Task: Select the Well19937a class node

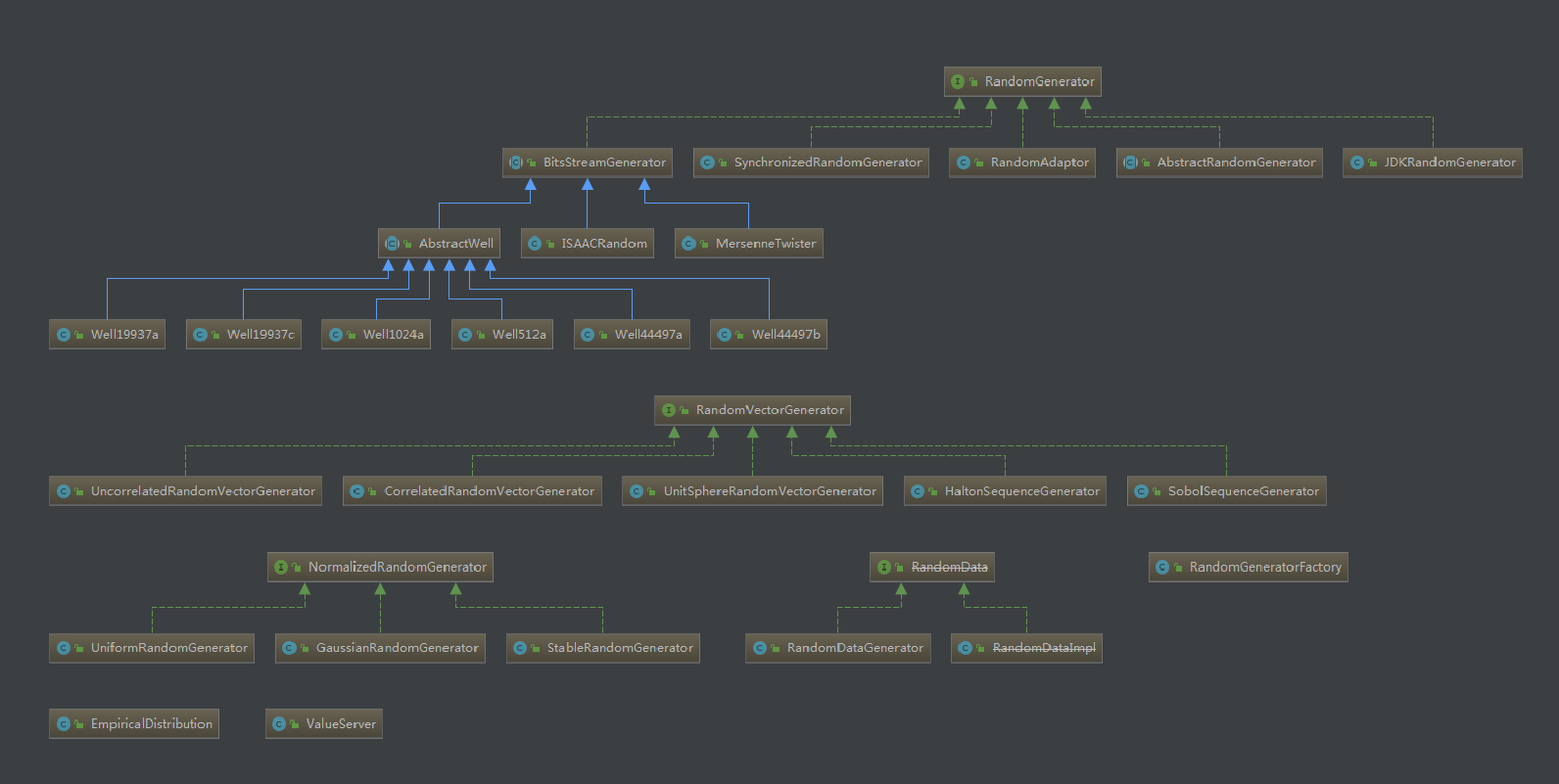Action: [x=107, y=335]
